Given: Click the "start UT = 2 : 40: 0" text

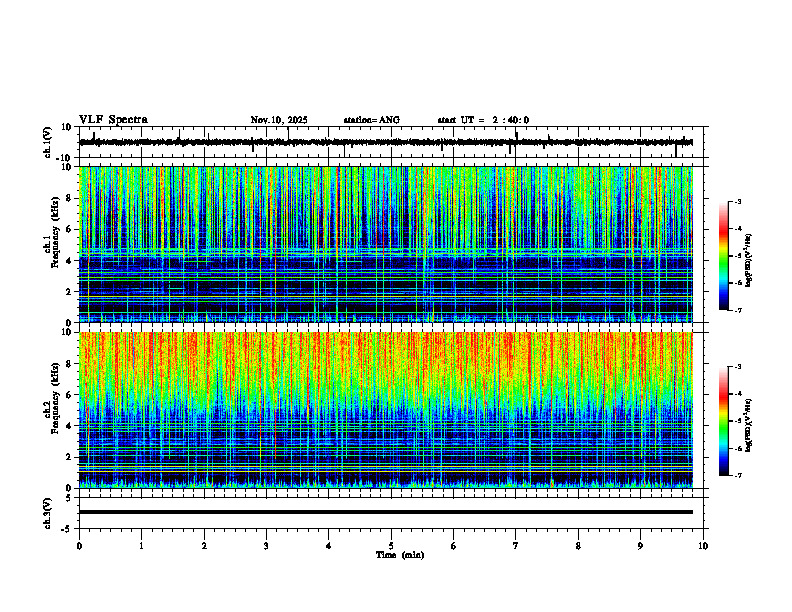Looking at the screenshot, I should pos(483,120).
